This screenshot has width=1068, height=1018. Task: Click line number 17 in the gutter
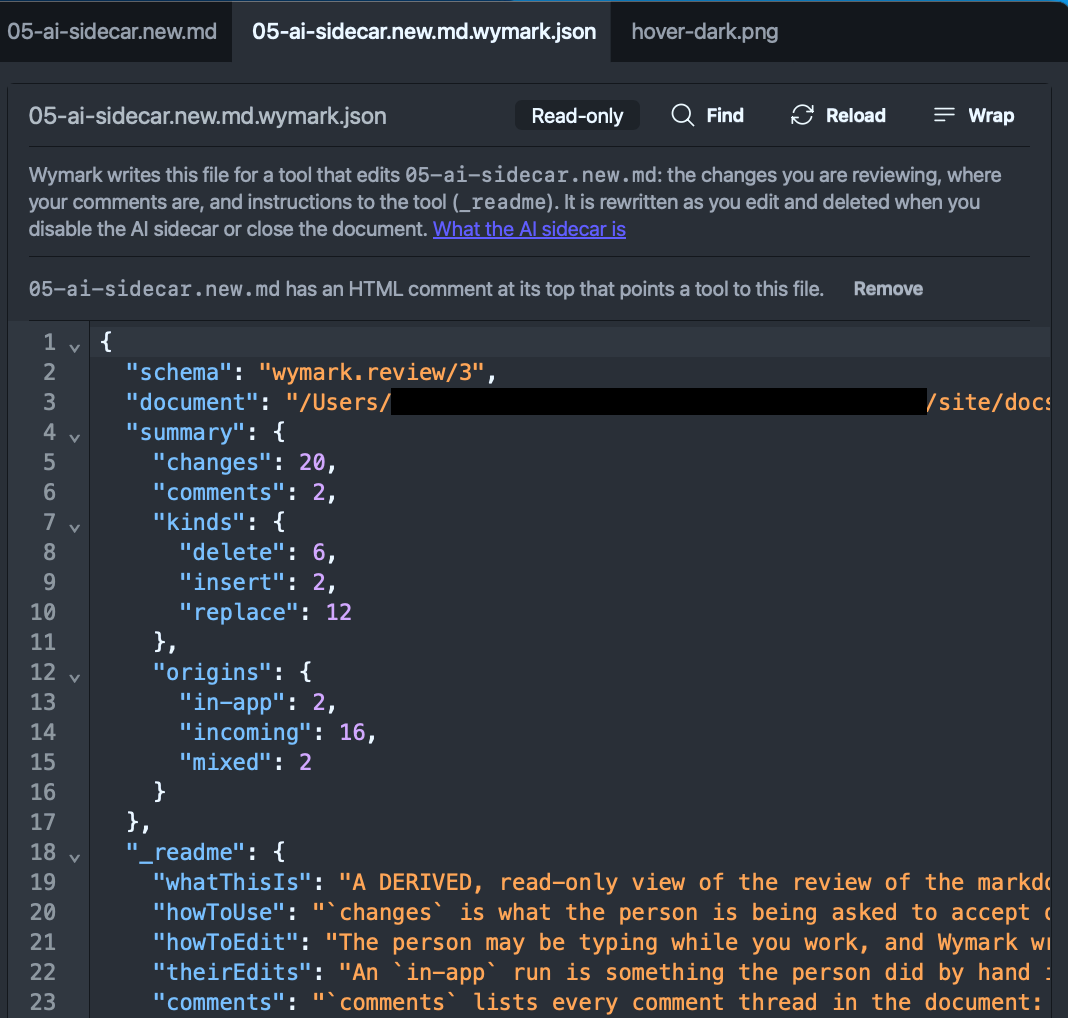click(42, 822)
